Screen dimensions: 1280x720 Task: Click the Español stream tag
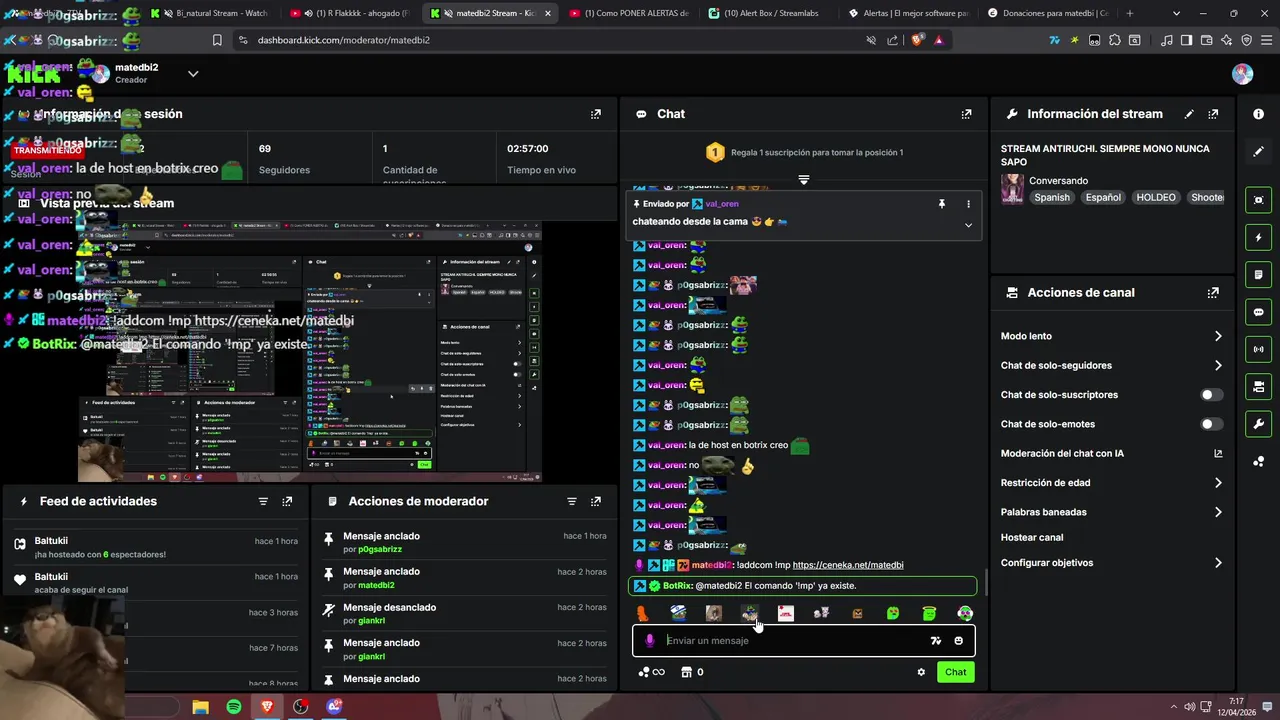click(1103, 197)
